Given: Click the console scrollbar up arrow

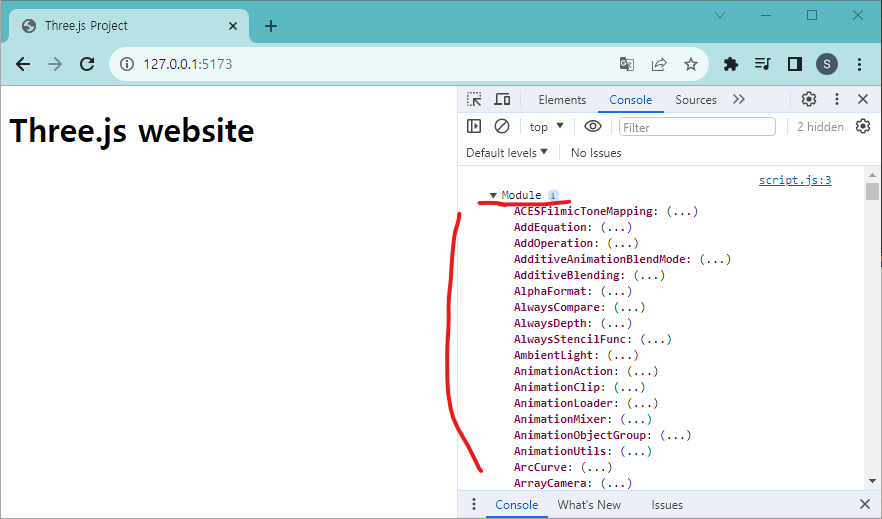Looking at the screenshot, I should pos(872,175).
